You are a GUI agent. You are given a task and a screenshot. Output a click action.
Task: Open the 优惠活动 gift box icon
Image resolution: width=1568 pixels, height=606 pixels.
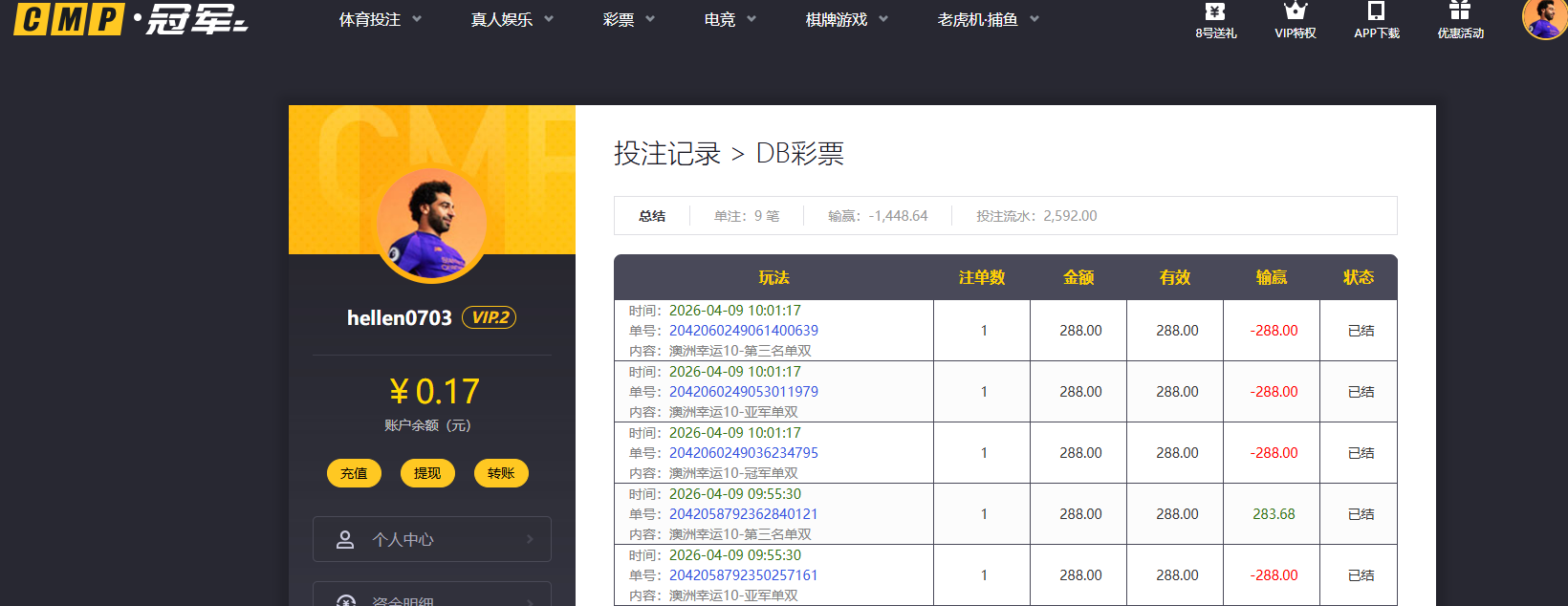(x=1460, y=11)
